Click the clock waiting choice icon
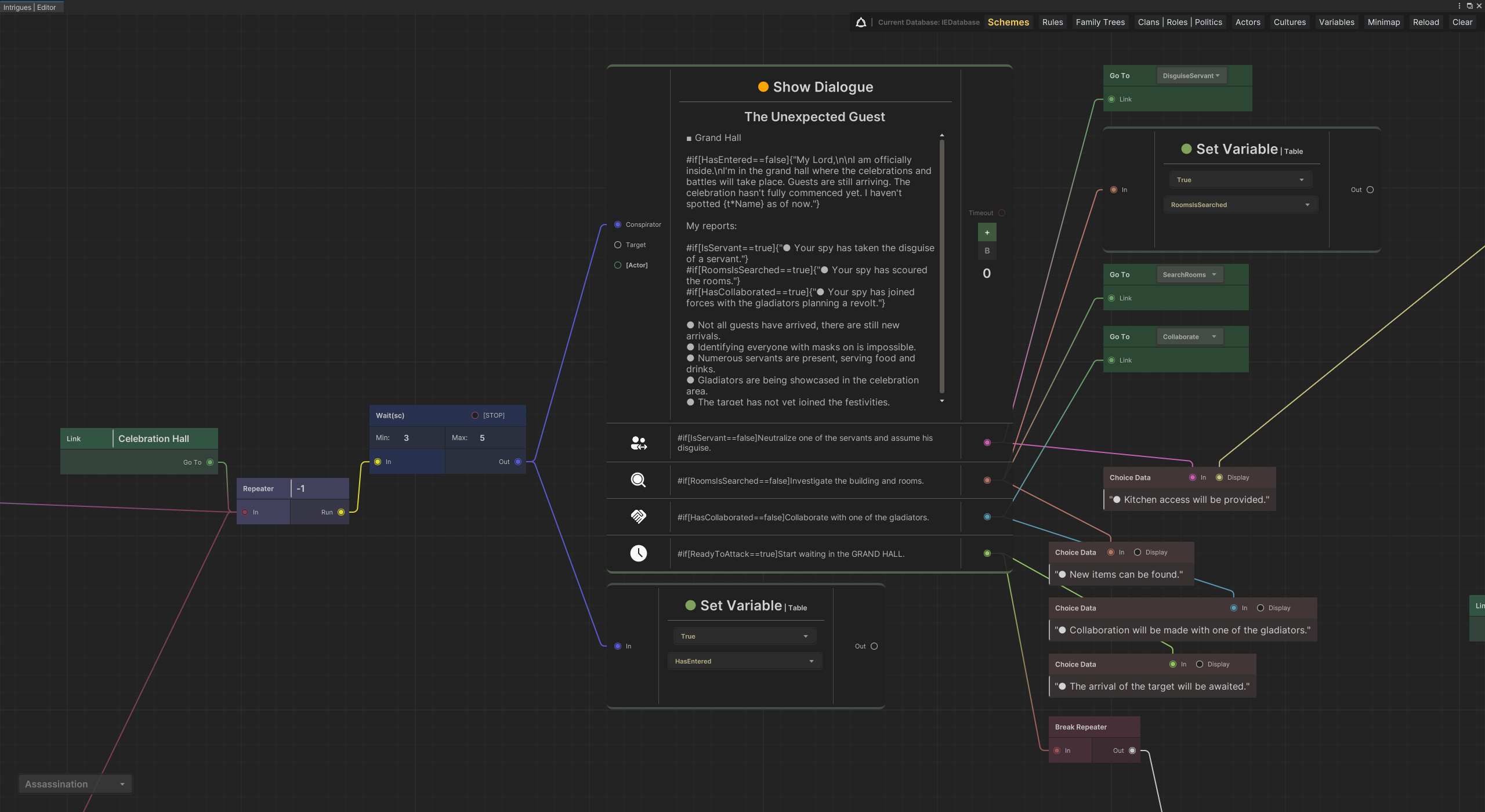Screen dimensions: 1485x812 click(638, 553)
